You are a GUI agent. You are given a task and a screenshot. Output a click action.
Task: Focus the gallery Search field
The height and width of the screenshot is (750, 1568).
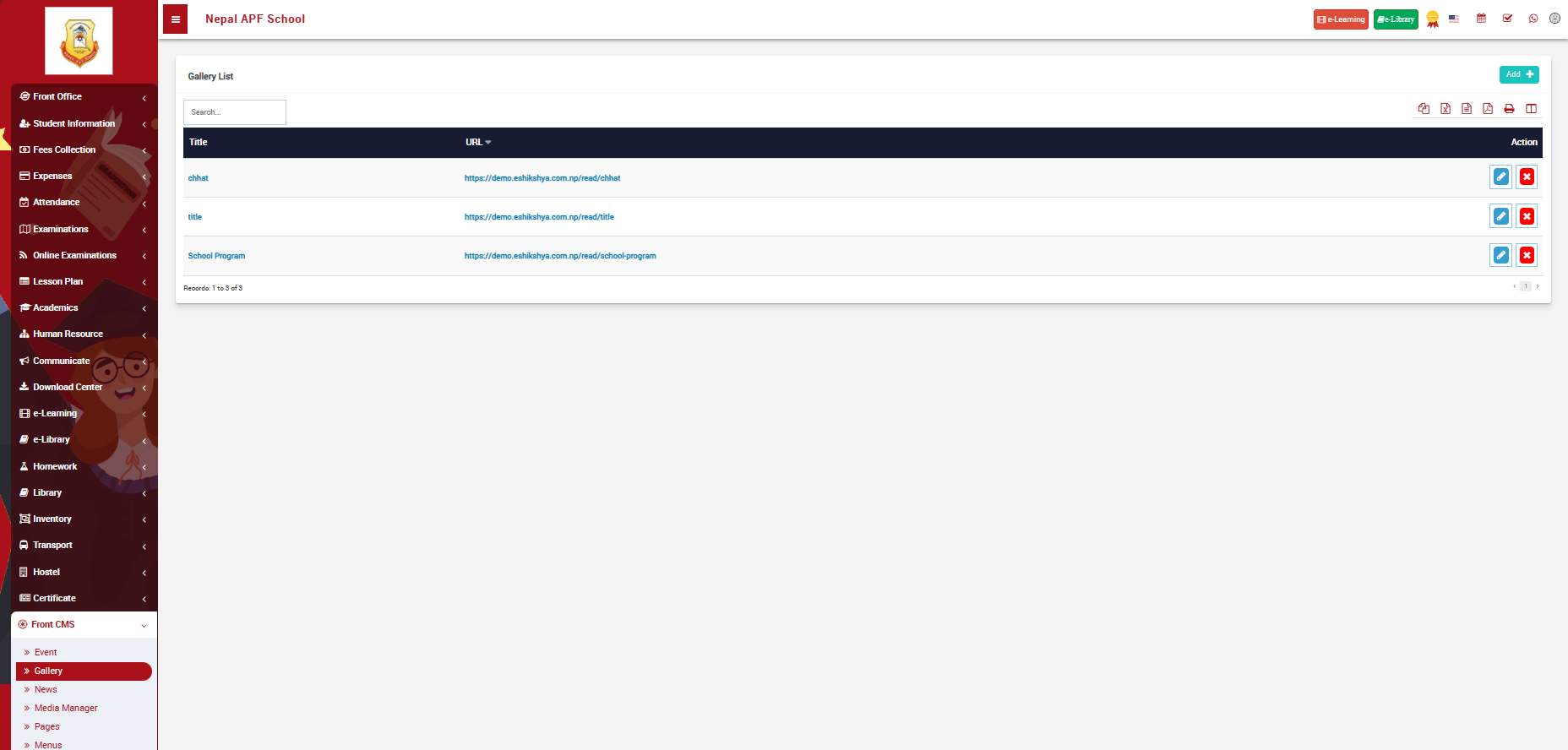(235, 112)
